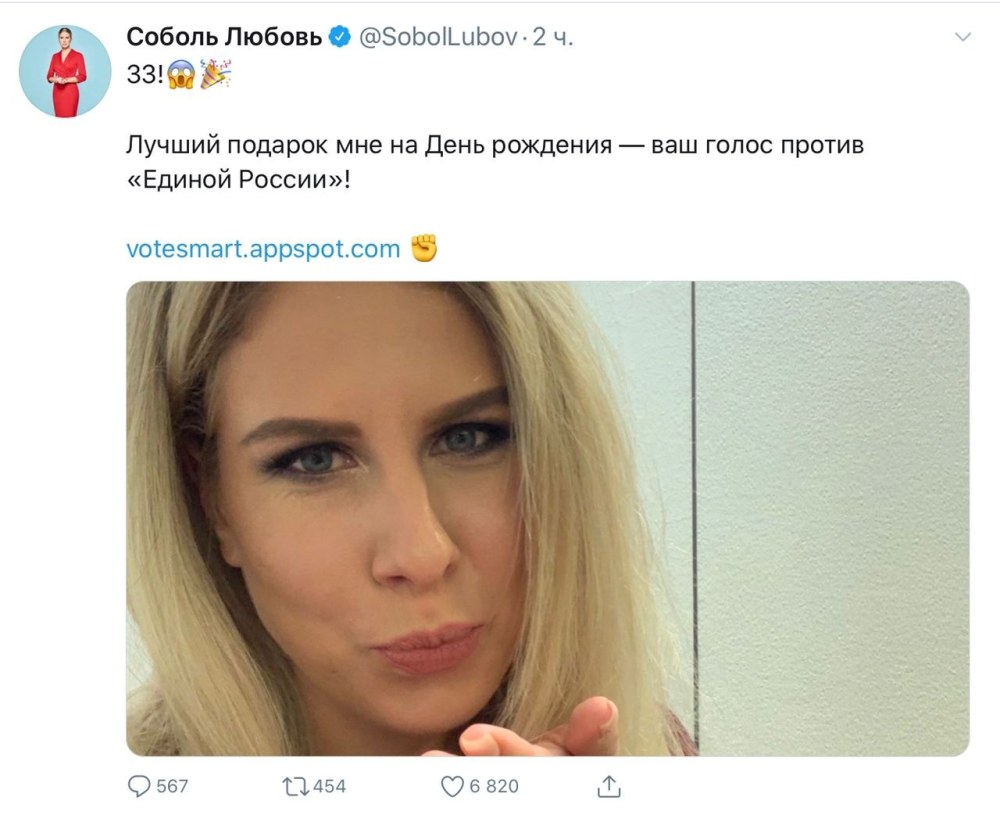
Task: Click the '33!' text line
Action: 145,75
